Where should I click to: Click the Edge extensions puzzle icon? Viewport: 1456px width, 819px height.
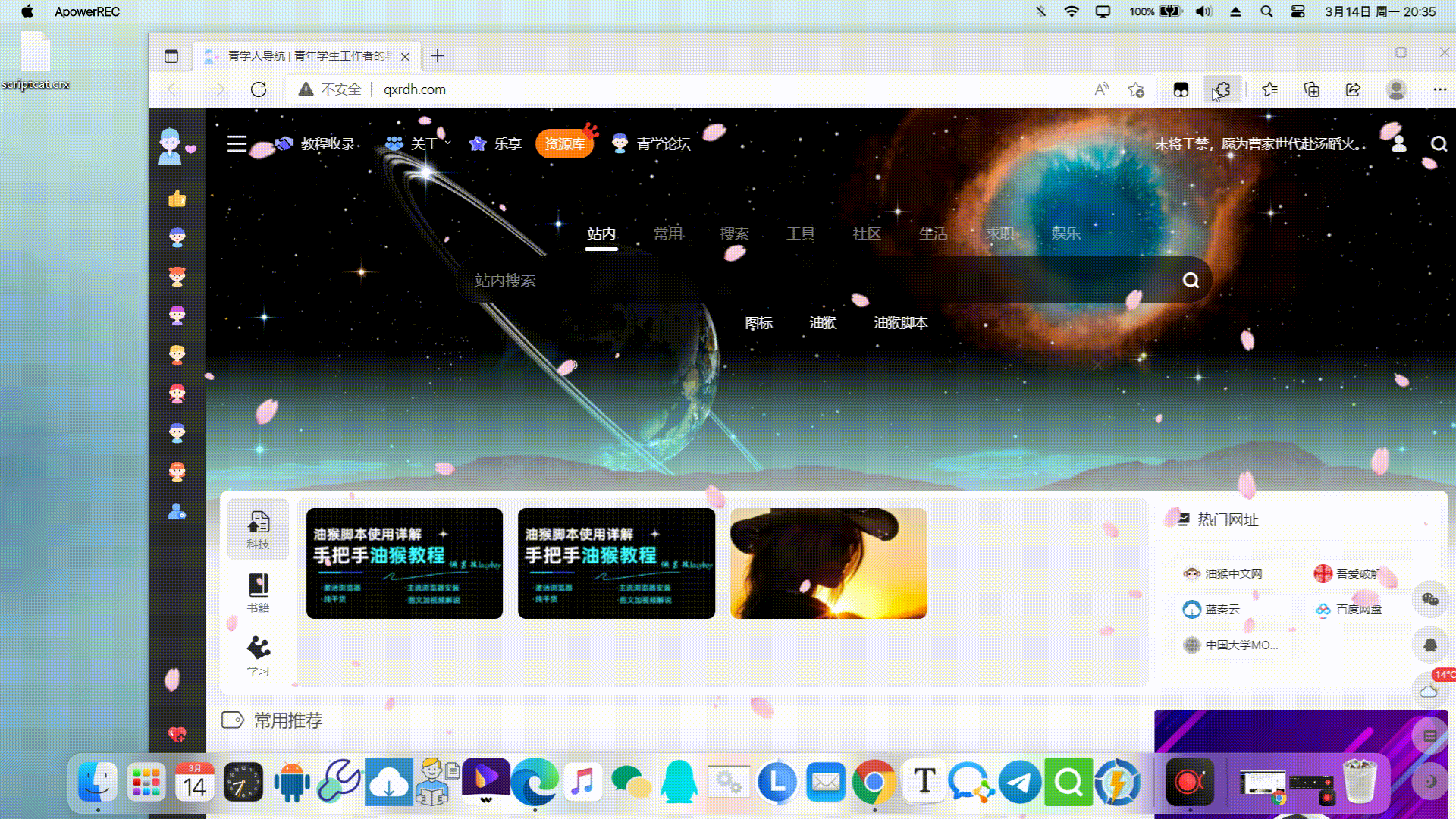1222,89
